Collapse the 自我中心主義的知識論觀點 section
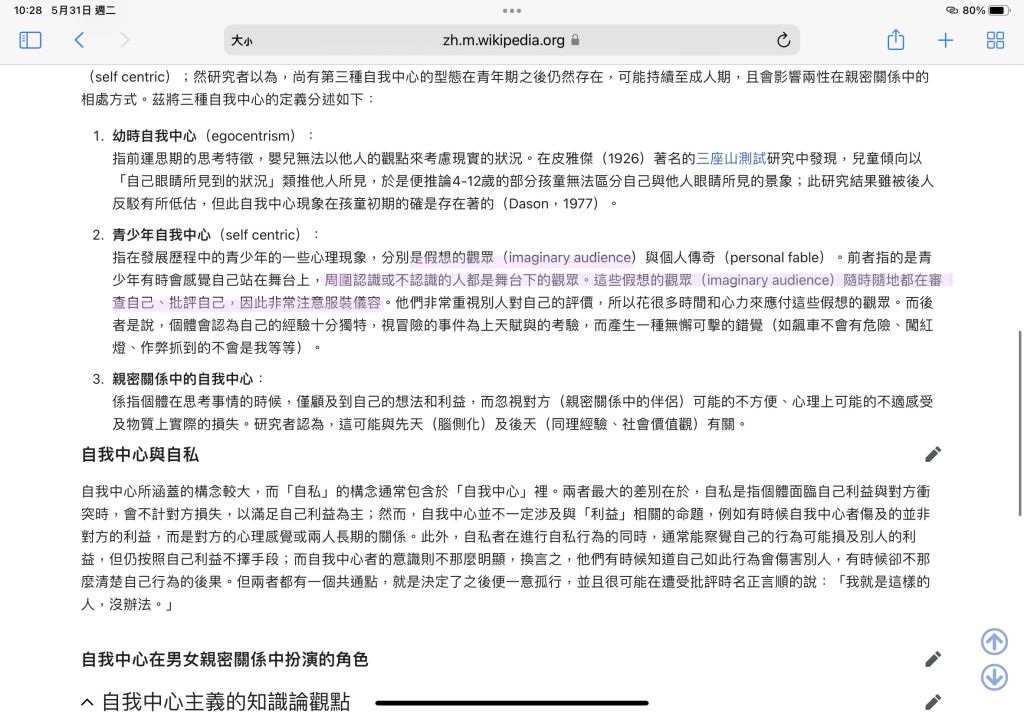The width and height of the screenshot is (1024, 712). coord(88,702)
